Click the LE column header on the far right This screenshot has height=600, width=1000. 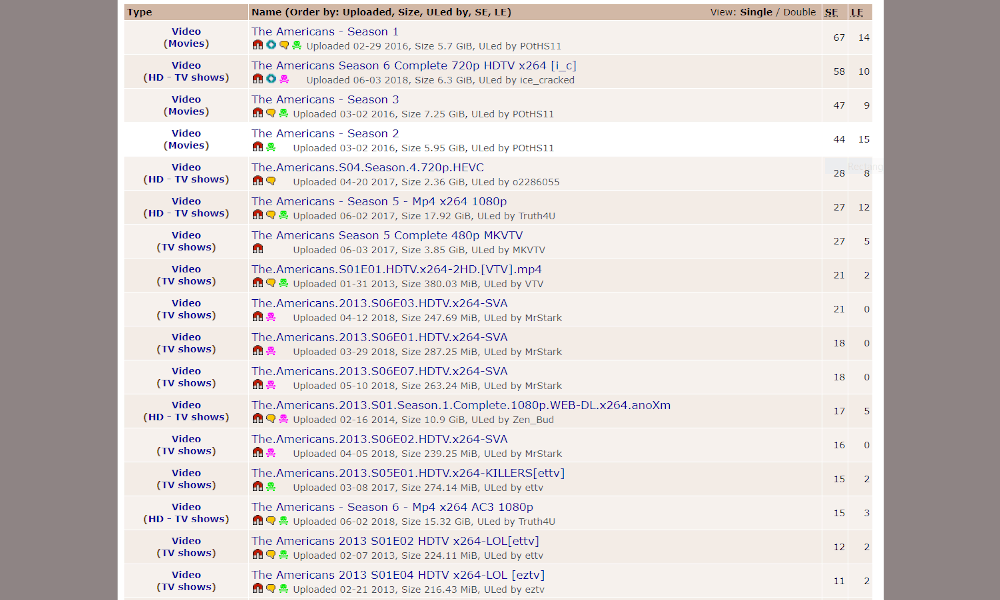point(857,12)
